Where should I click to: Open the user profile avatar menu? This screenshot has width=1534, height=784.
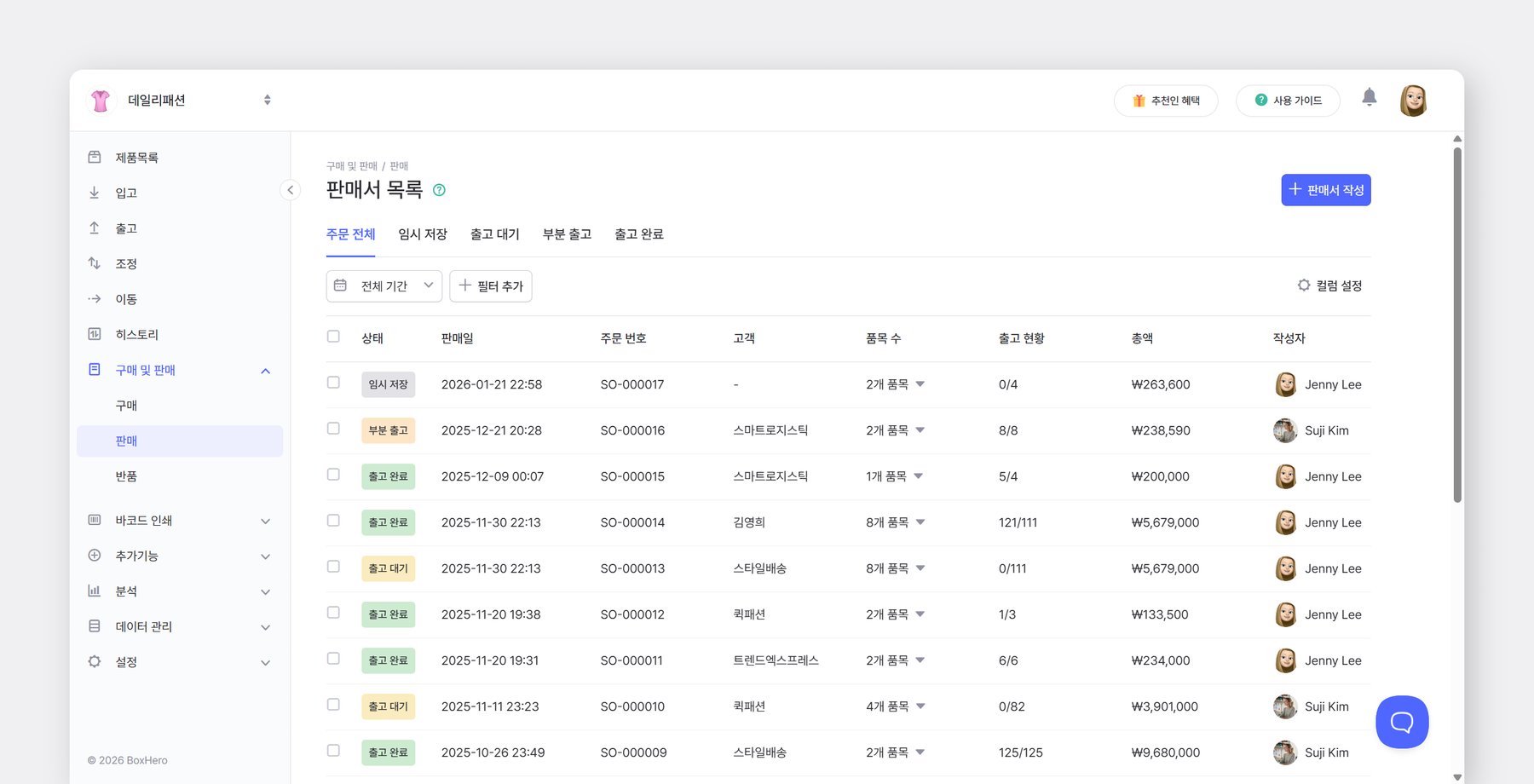tap(1413, 101)
